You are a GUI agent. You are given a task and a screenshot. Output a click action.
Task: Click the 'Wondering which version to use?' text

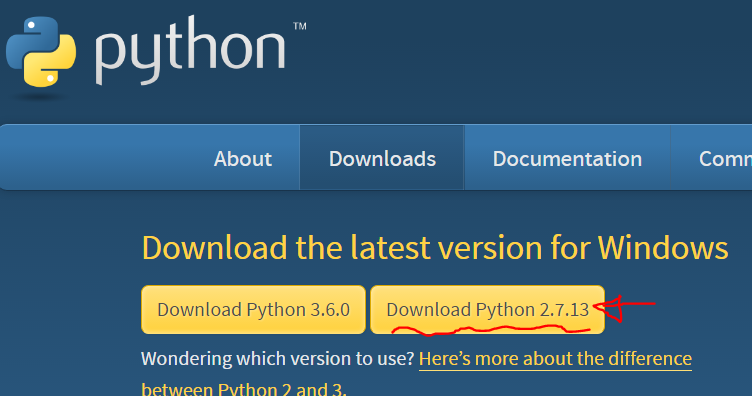click(x=278, y=359)
